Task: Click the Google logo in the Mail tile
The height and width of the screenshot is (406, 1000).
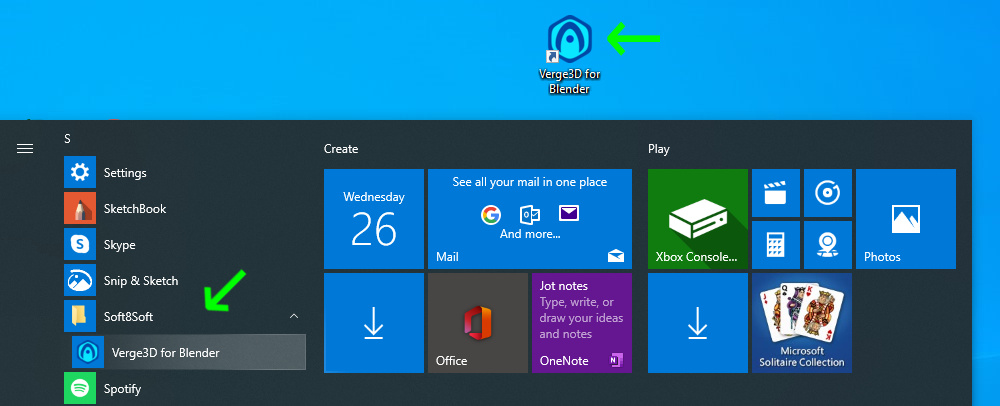Action: pos(490,215)
